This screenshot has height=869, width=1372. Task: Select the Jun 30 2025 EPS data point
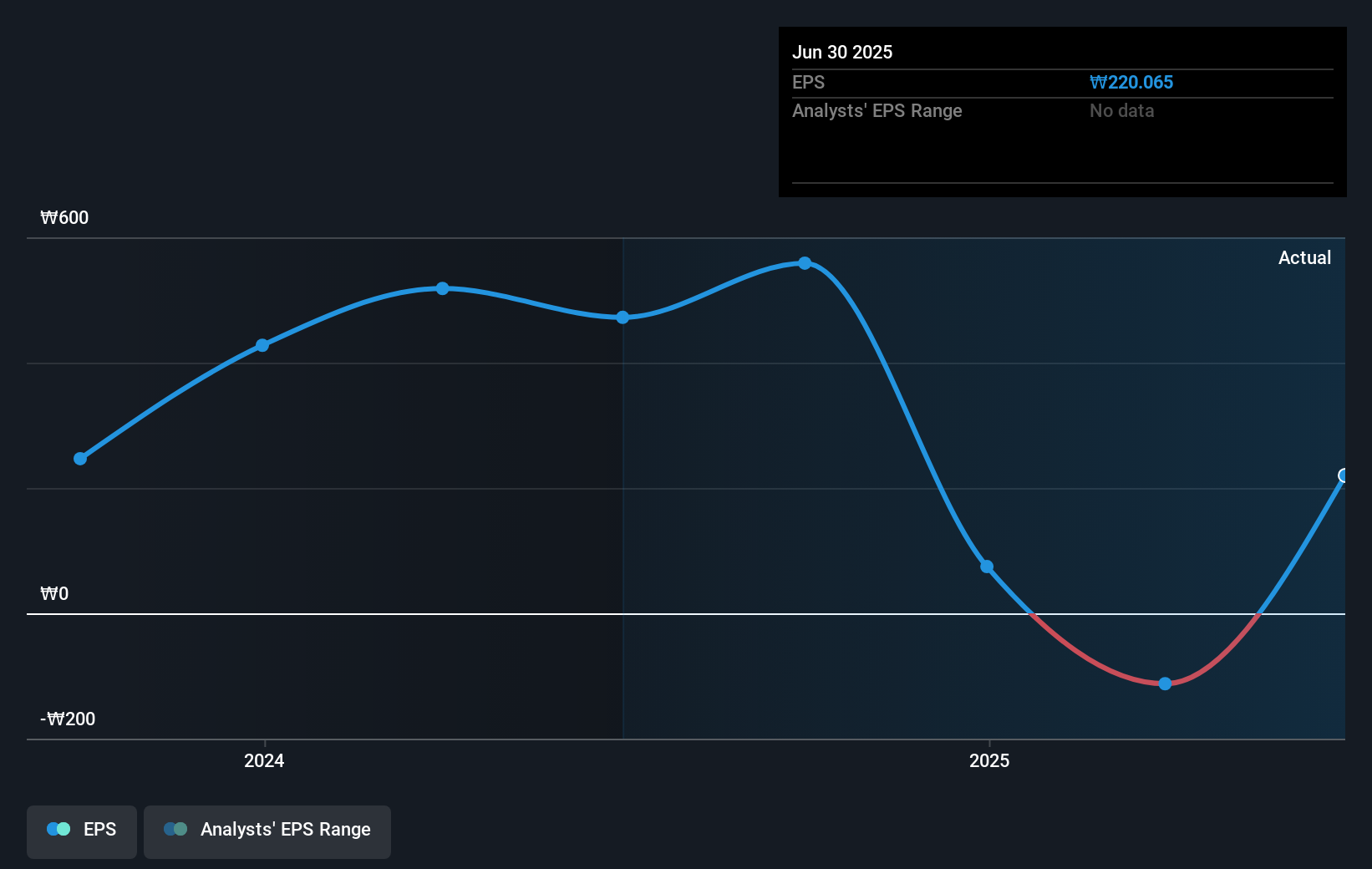1344,475
